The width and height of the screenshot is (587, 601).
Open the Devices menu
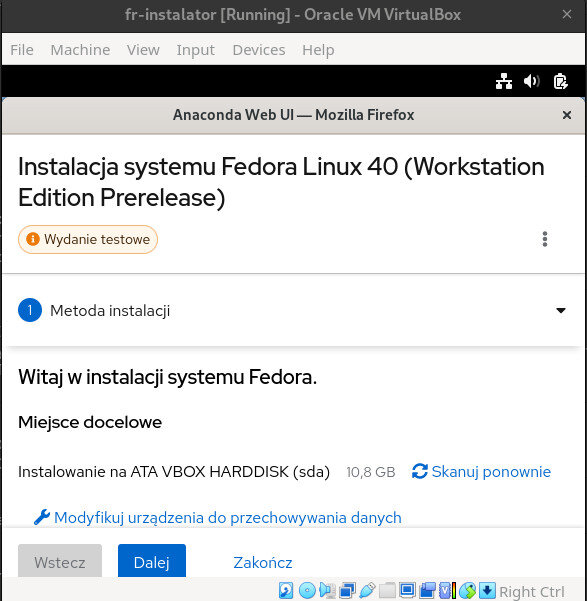[259, 50]
